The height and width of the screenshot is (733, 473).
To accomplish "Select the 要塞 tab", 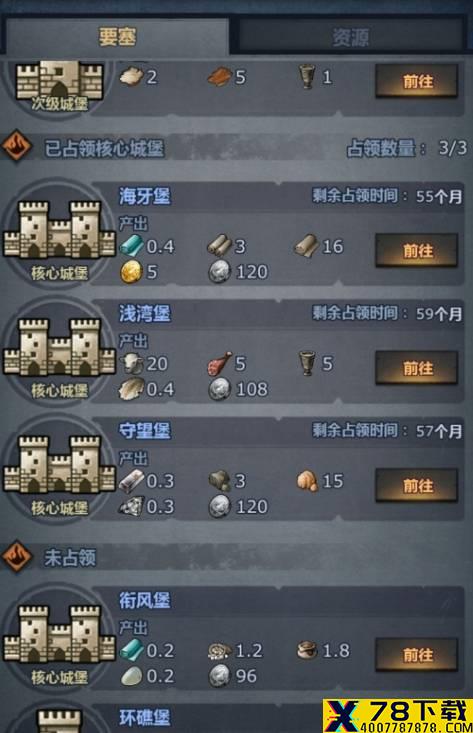I will [117, 37].
